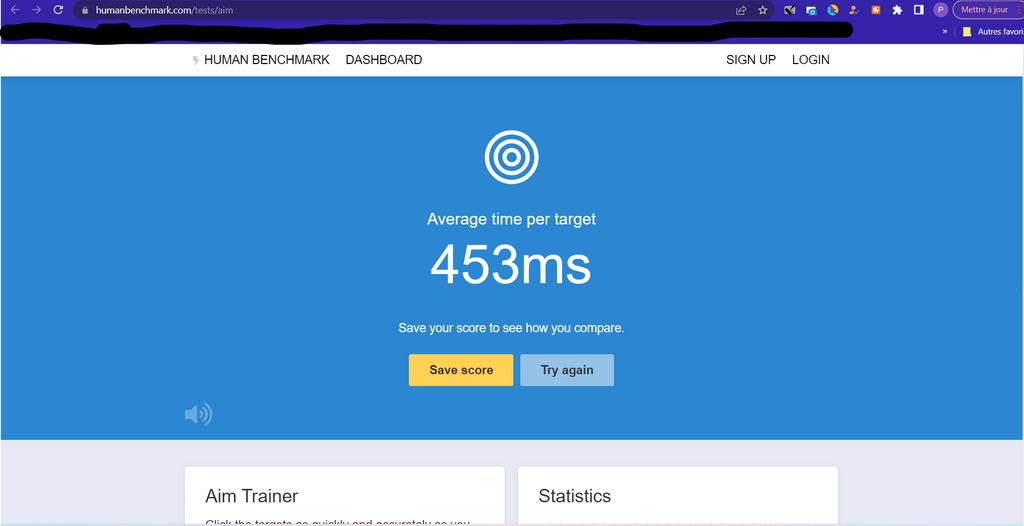This screenshot has width=1024, height=526.
Task: Click the share page icon
Action: coord(741,10)
